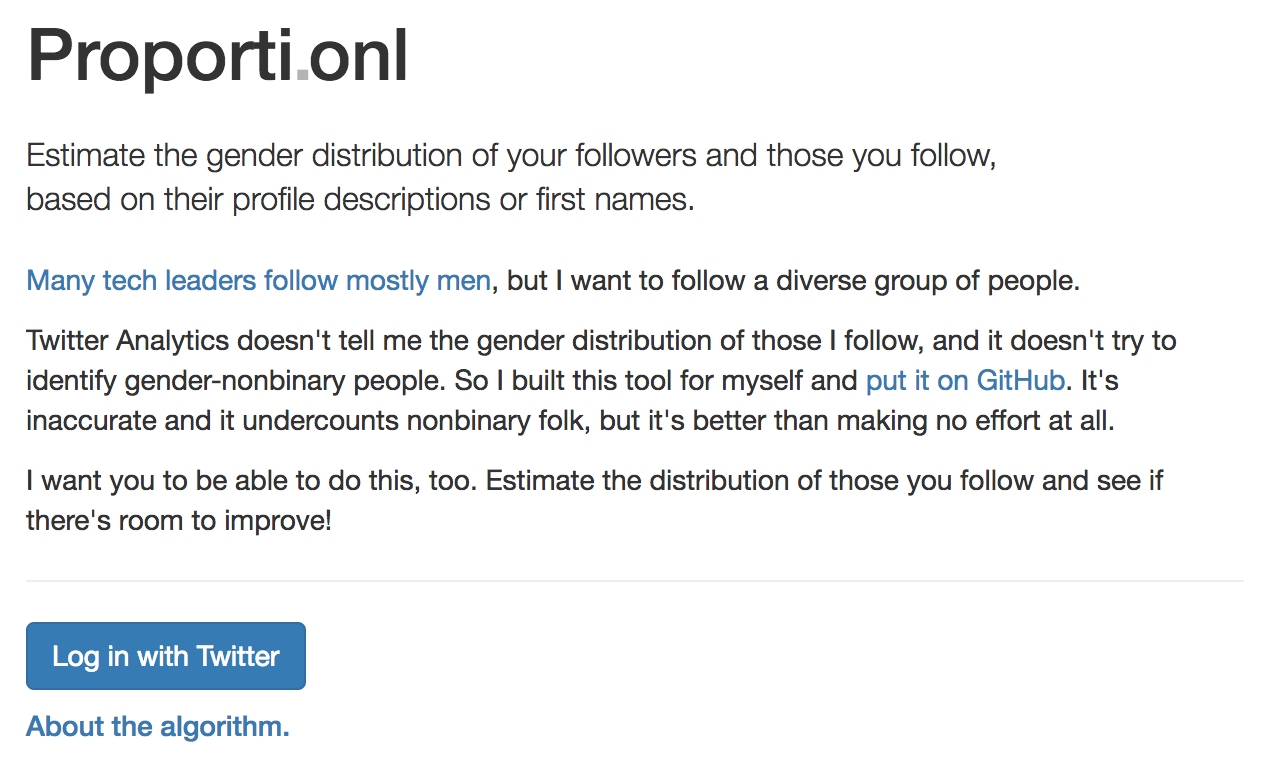Click the 'So I built this tool for myself' text

click(x=655, y=380)
